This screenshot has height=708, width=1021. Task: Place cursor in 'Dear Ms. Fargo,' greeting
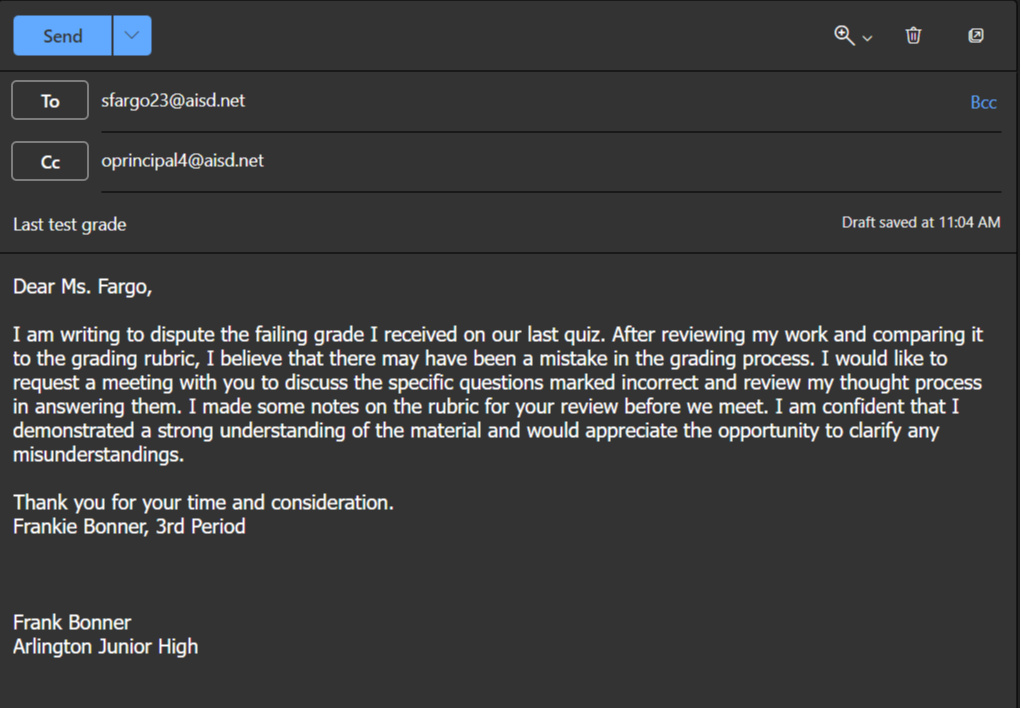coord(82,287)
